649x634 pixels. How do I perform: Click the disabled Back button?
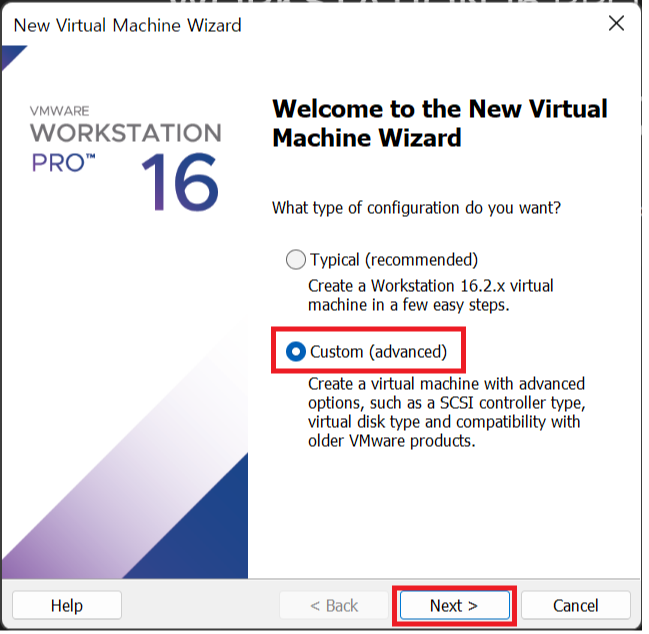click(334, 606)
